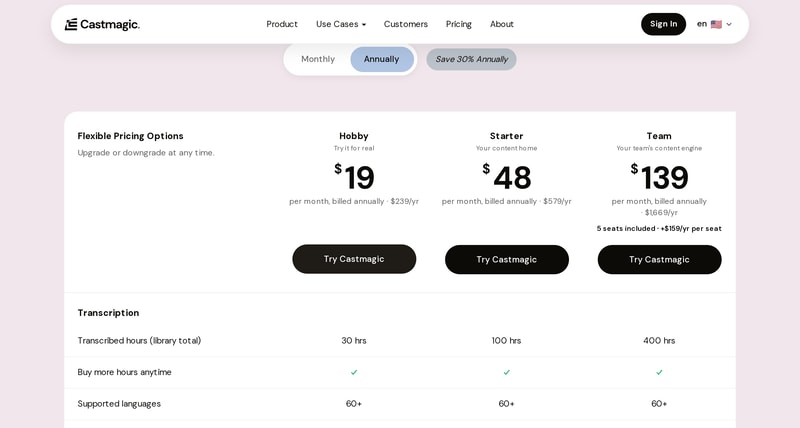This screenshot has width=800, height=428.
Task: Click the Supported languages row label
Action: click(119, 404)
